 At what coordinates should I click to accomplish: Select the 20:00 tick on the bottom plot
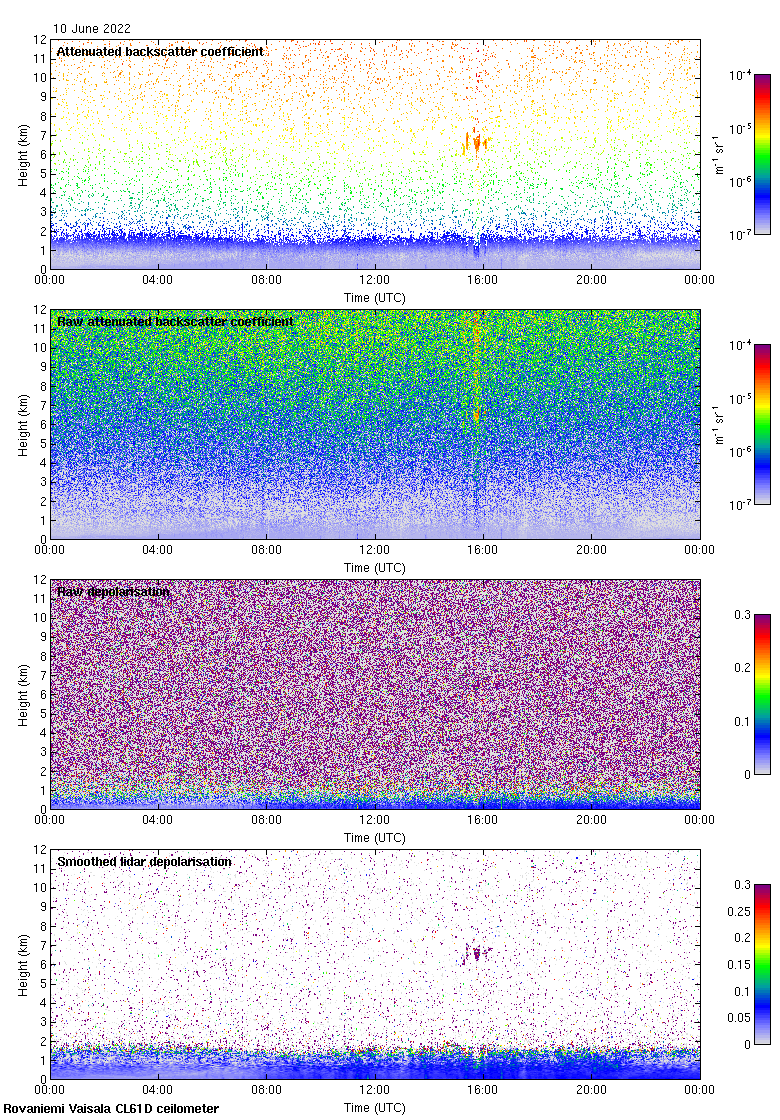click(x=591, y=1090)
